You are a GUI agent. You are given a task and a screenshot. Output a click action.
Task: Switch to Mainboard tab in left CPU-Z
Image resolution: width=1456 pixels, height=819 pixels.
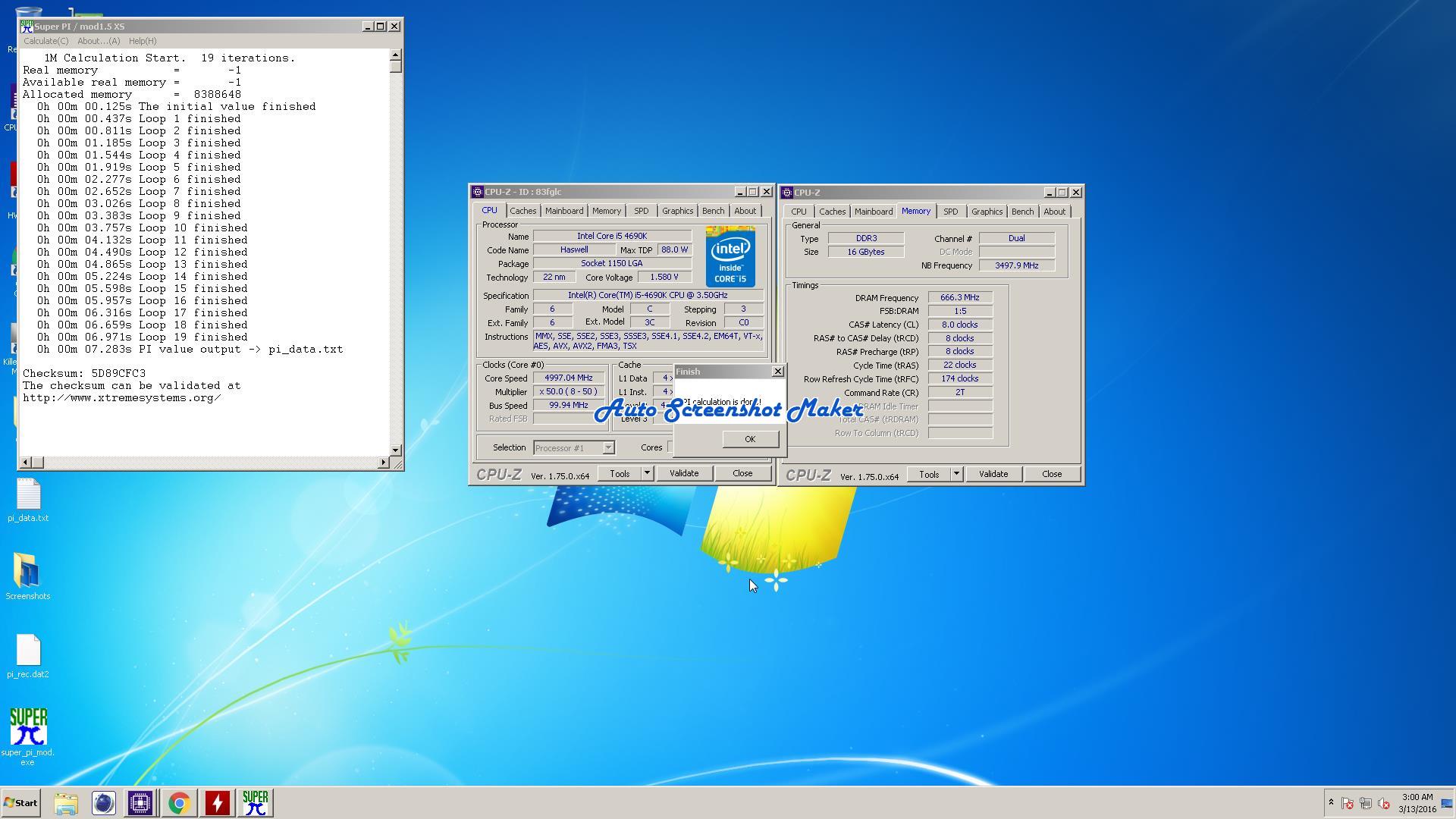(564, 211)
